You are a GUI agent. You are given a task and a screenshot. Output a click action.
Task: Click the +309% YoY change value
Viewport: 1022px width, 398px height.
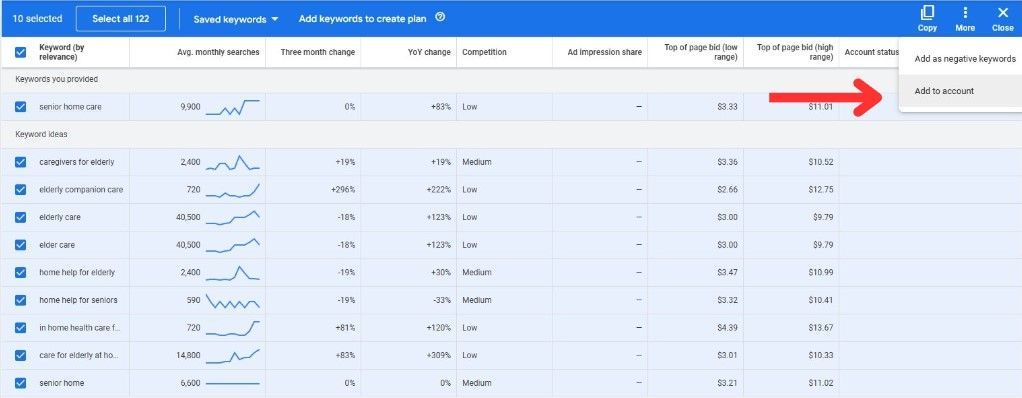pos(439,356)
